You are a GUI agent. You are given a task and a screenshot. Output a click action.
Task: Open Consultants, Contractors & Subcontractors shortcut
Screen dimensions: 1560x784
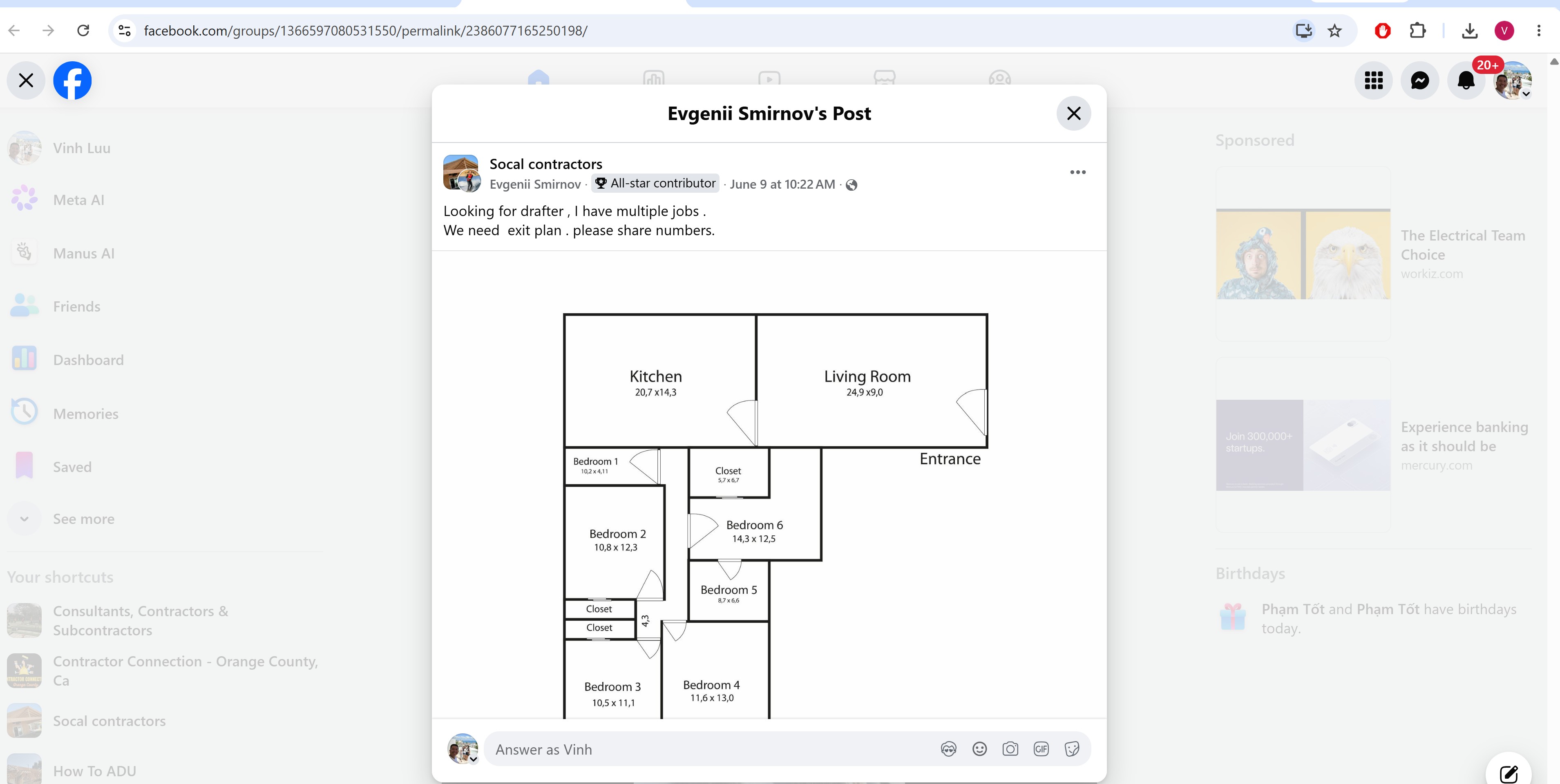(x=163, y=621)
